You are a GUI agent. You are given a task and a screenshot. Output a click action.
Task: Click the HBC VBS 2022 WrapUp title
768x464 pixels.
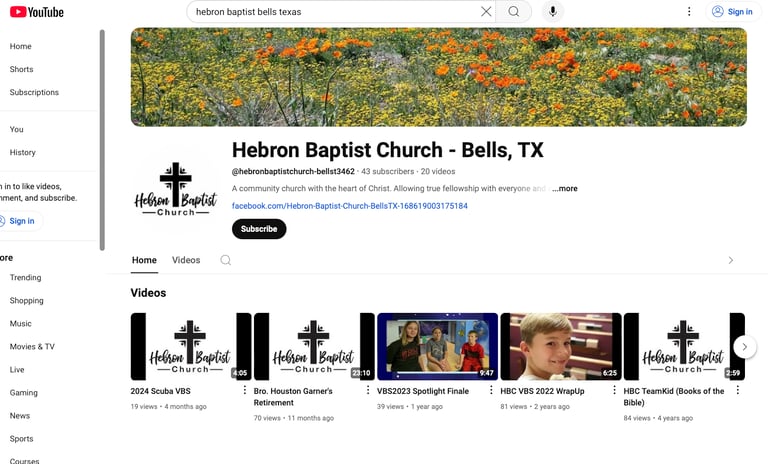(542, 391)
